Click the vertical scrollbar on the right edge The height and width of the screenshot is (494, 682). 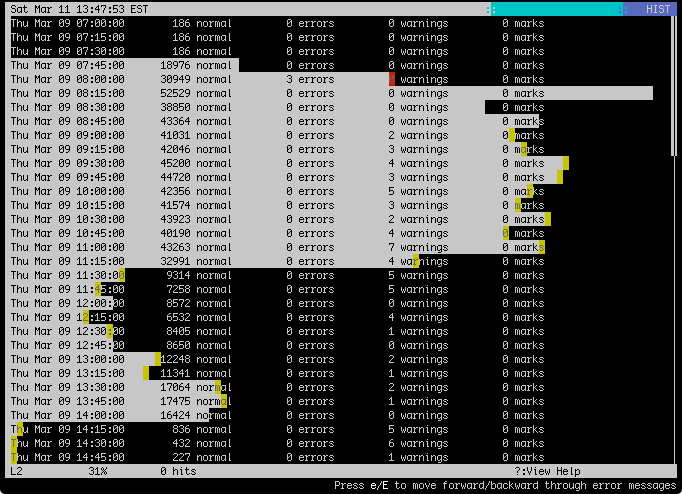(674, 80)
